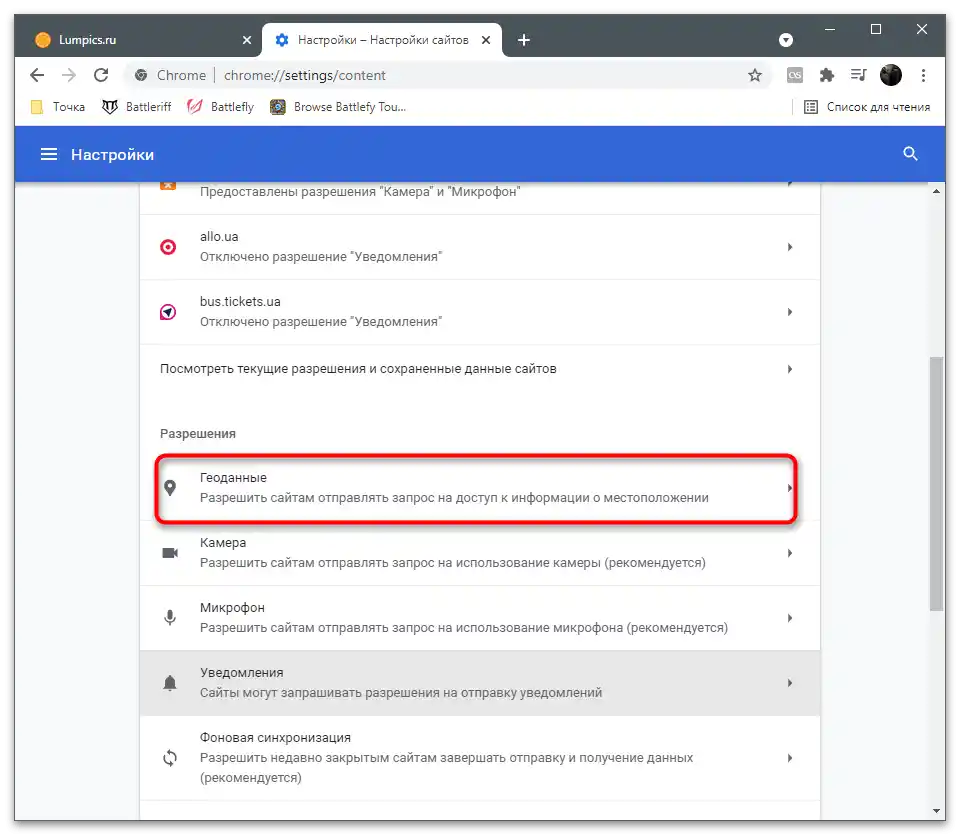This screenshot has height=835, width=960.
Task: Expand bus.tickets.ua permissions arrow
Action: 790,312
